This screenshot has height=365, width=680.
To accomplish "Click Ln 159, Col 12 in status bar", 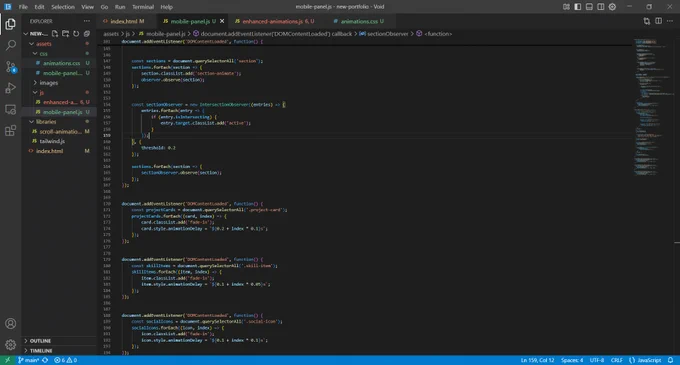I will coord(537,360).
